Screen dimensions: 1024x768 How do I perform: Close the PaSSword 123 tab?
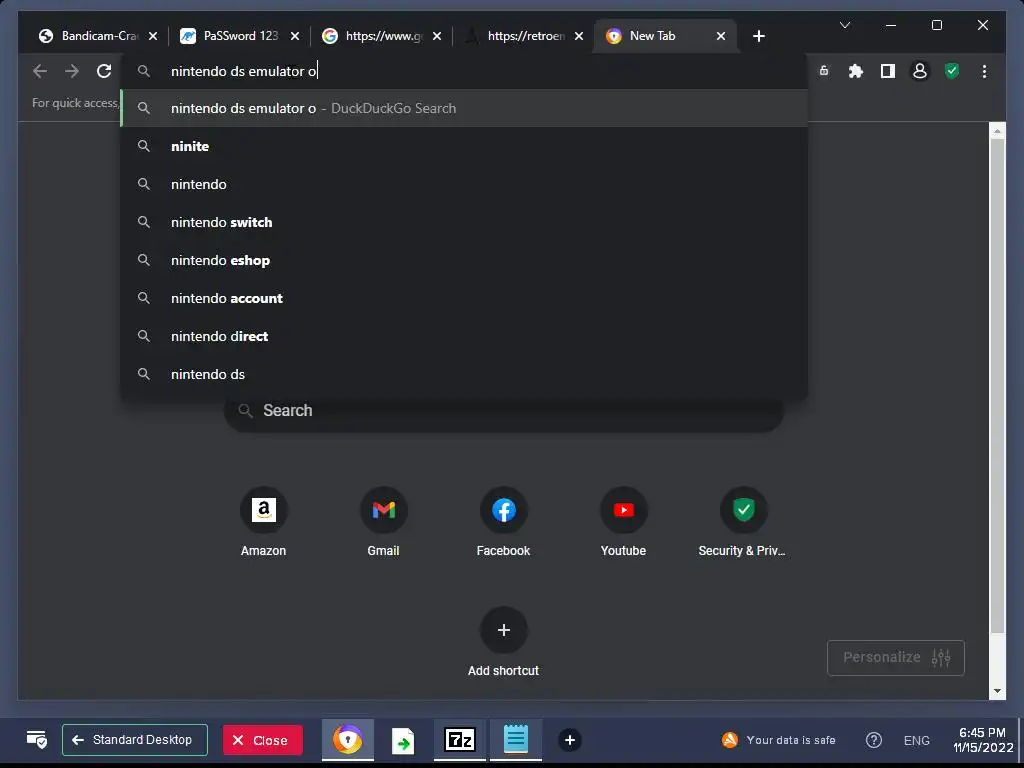point(295,36)
